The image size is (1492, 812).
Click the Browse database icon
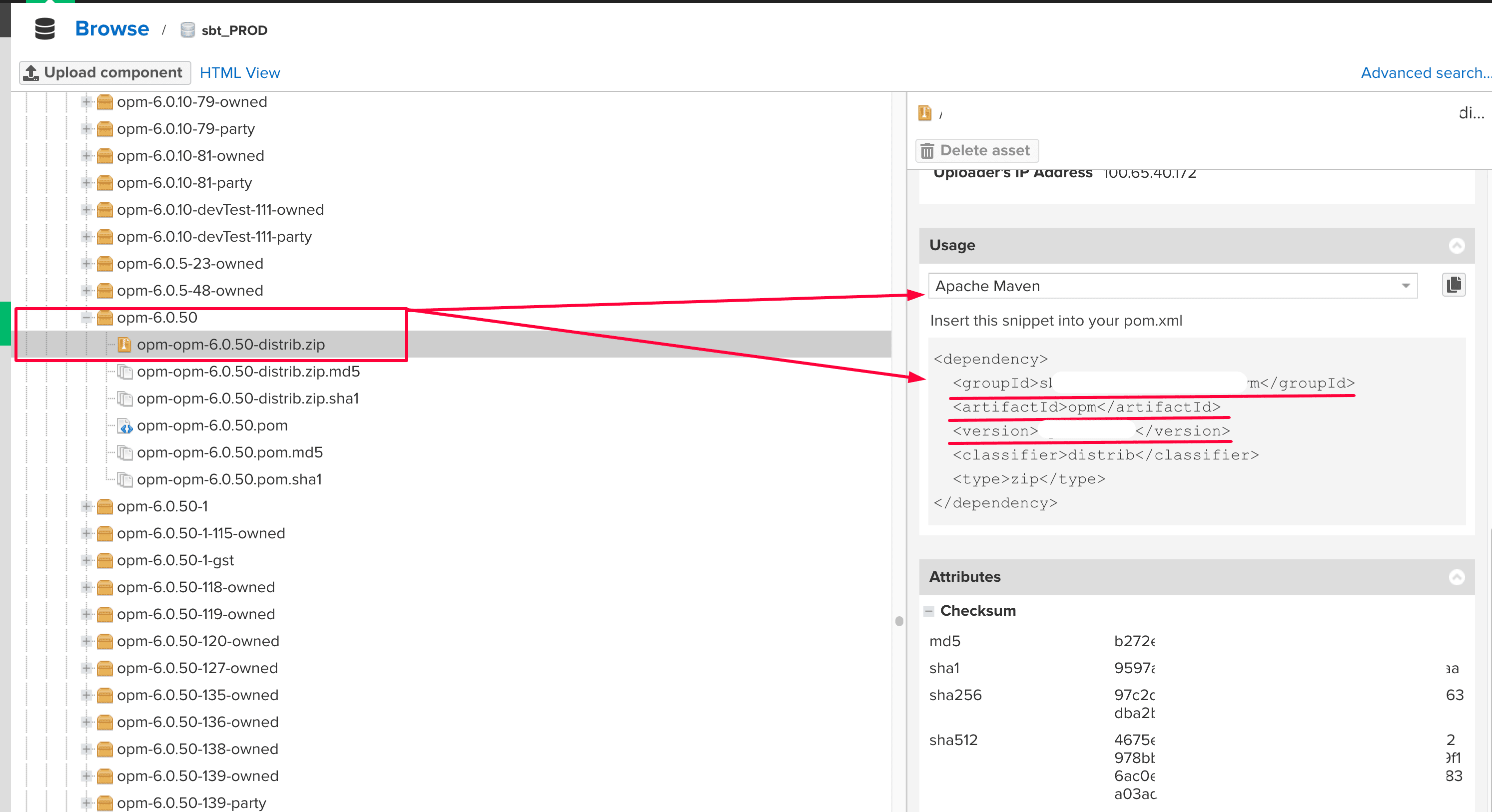(44, 29)
